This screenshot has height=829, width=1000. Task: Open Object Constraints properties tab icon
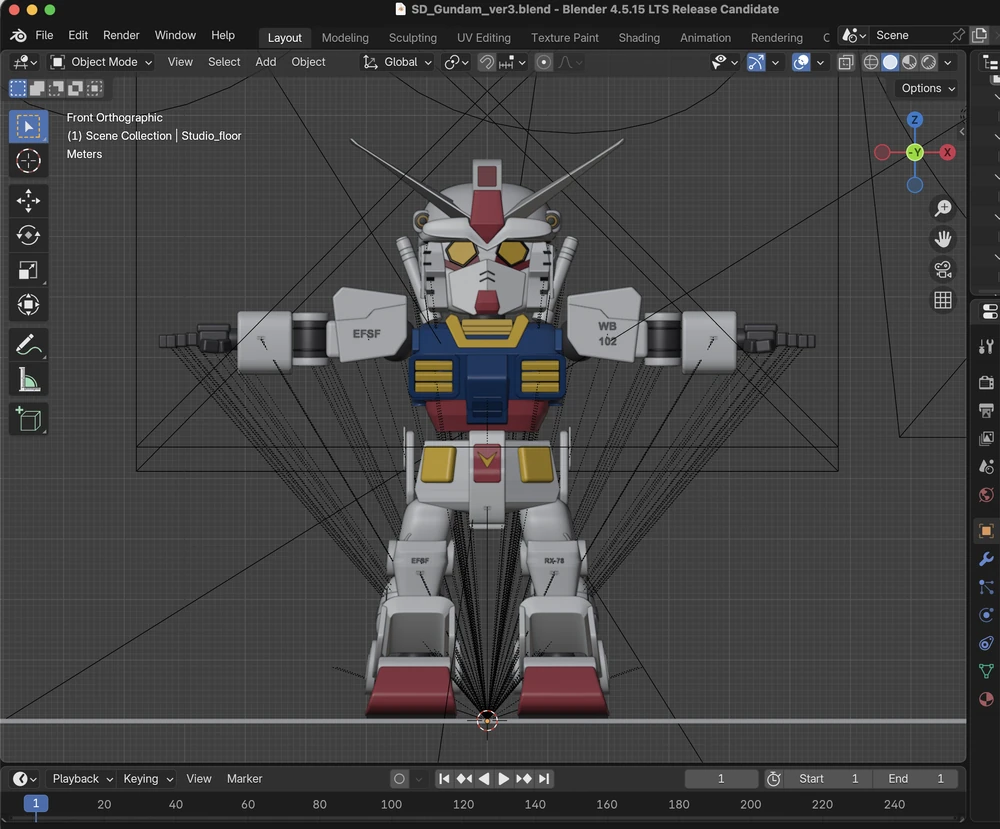[x=986, y=643]
